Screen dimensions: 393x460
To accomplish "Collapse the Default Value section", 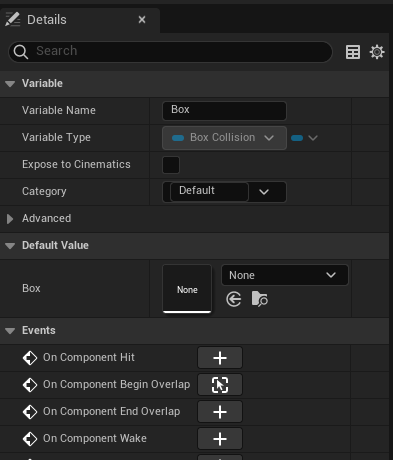I will point(10,246).
